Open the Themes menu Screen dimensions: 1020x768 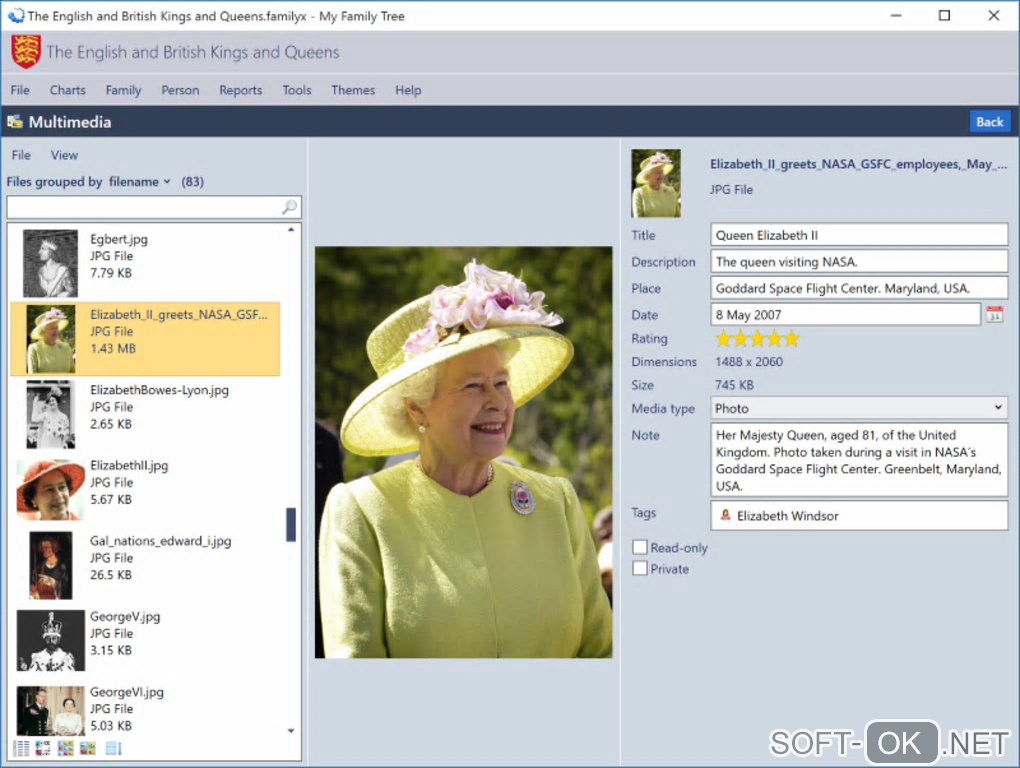pyautogui.click(x=353, y=90)
